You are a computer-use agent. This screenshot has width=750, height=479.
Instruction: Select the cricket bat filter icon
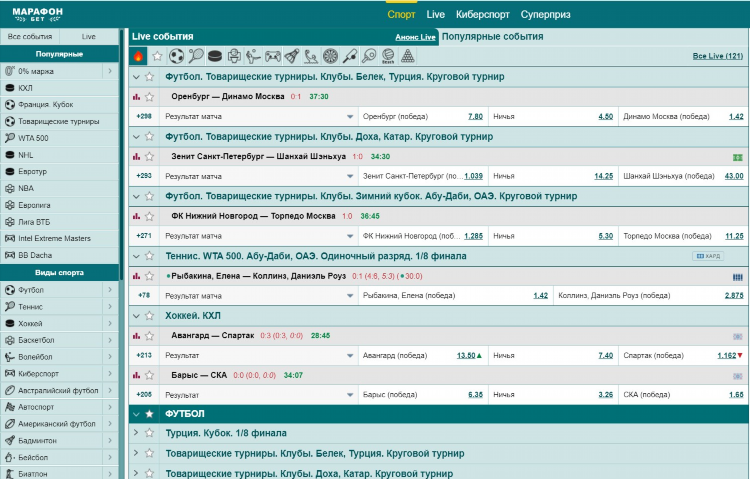pyautogui.click(x=350, y=56)
